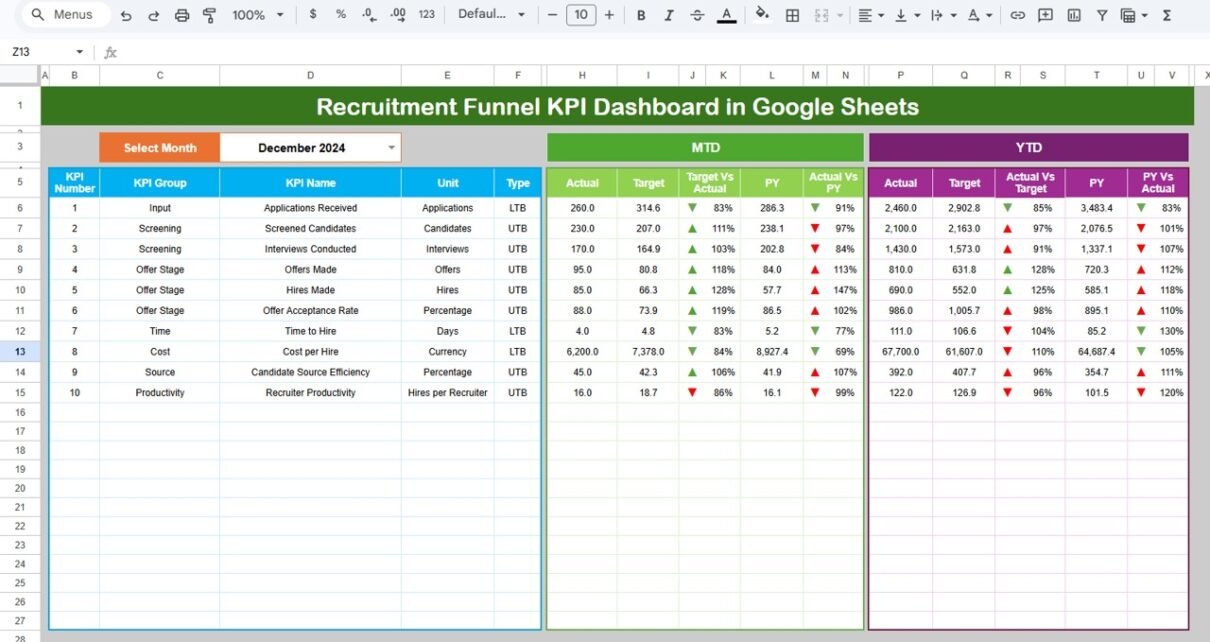Open the Borders tool
The image size is (1210, 642).
coord(792,15)
